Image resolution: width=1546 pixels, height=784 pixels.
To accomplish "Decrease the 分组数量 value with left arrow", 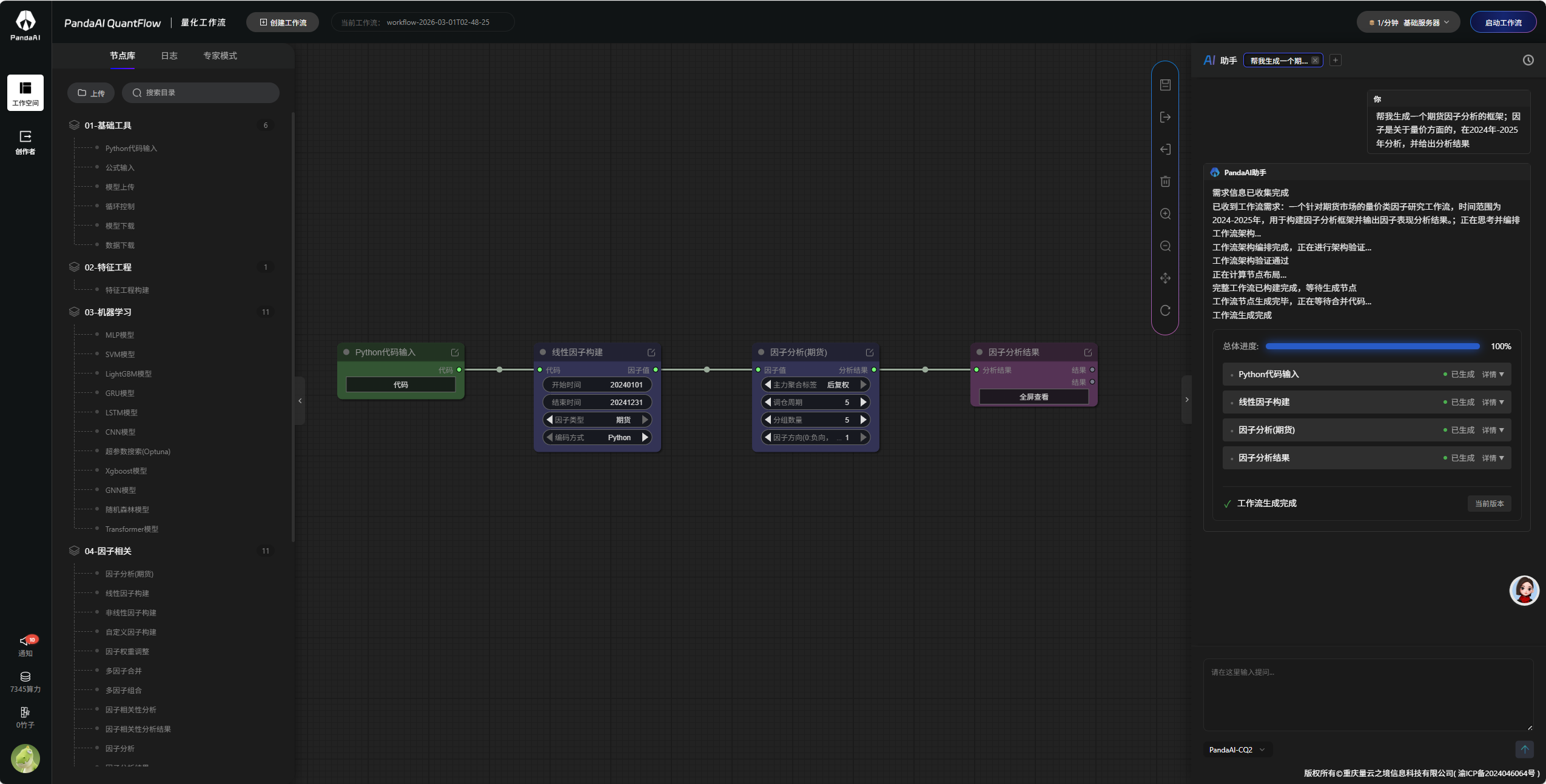I will 768,420.
